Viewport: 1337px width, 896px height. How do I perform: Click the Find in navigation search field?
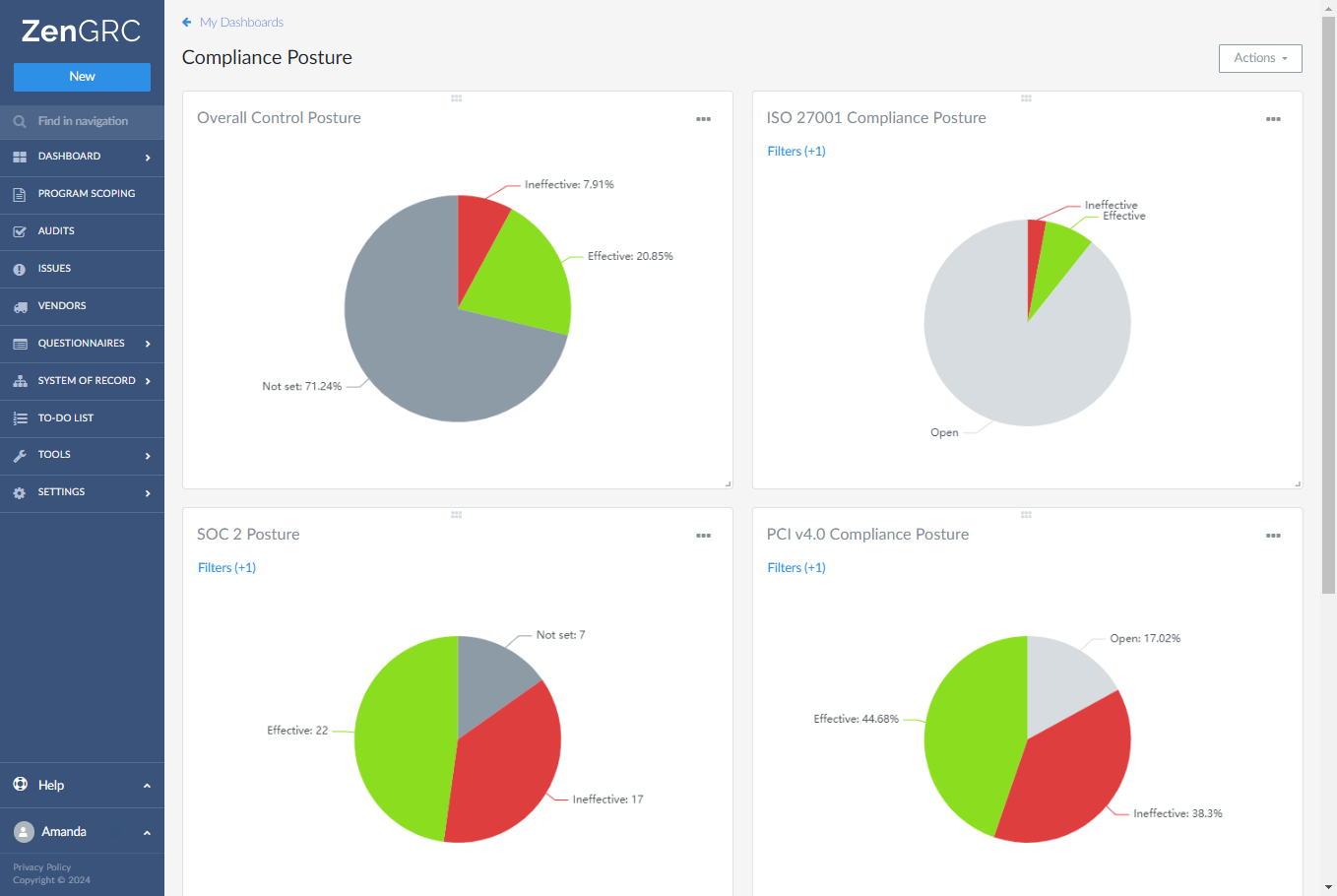coord(83,121)
